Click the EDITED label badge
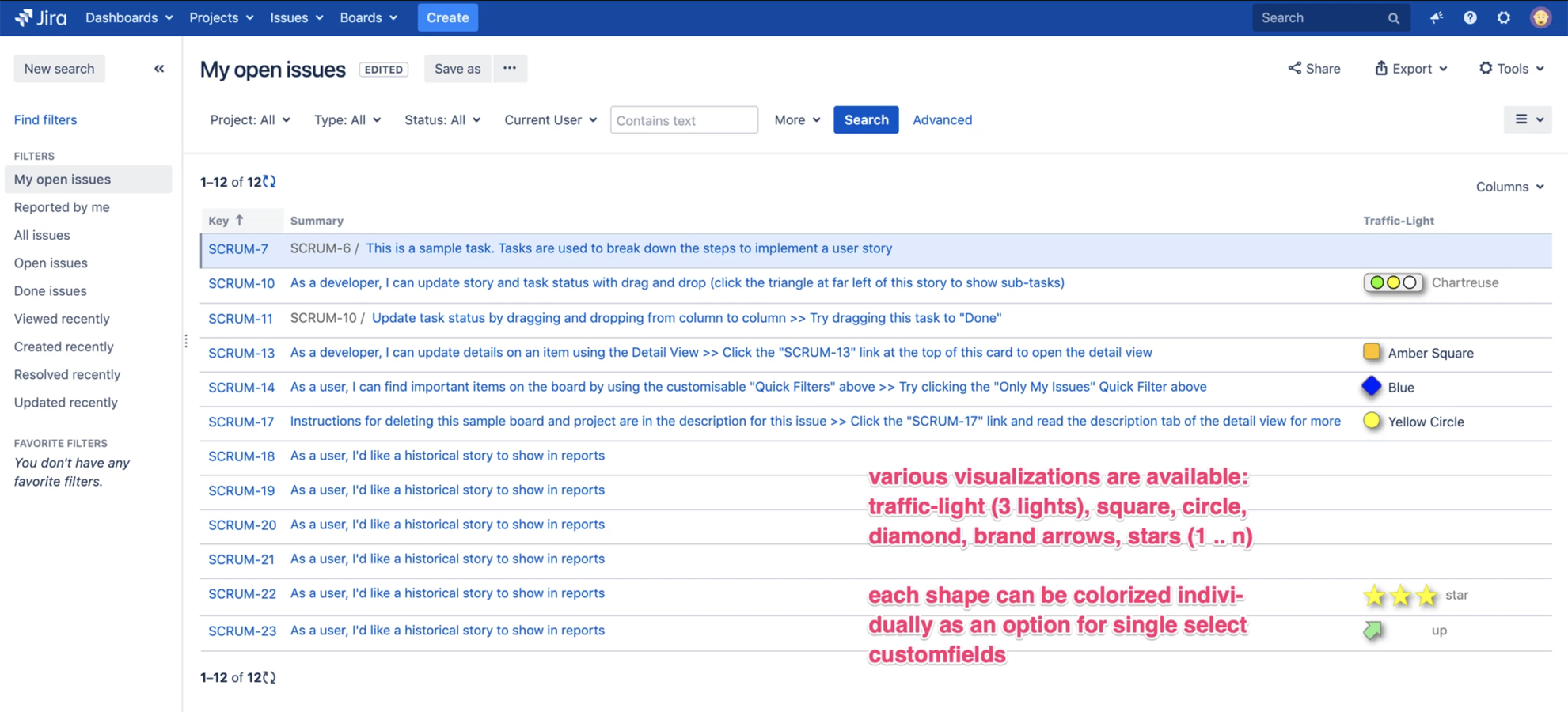Viewport: 1568px width, 712px height. [384, 70]
